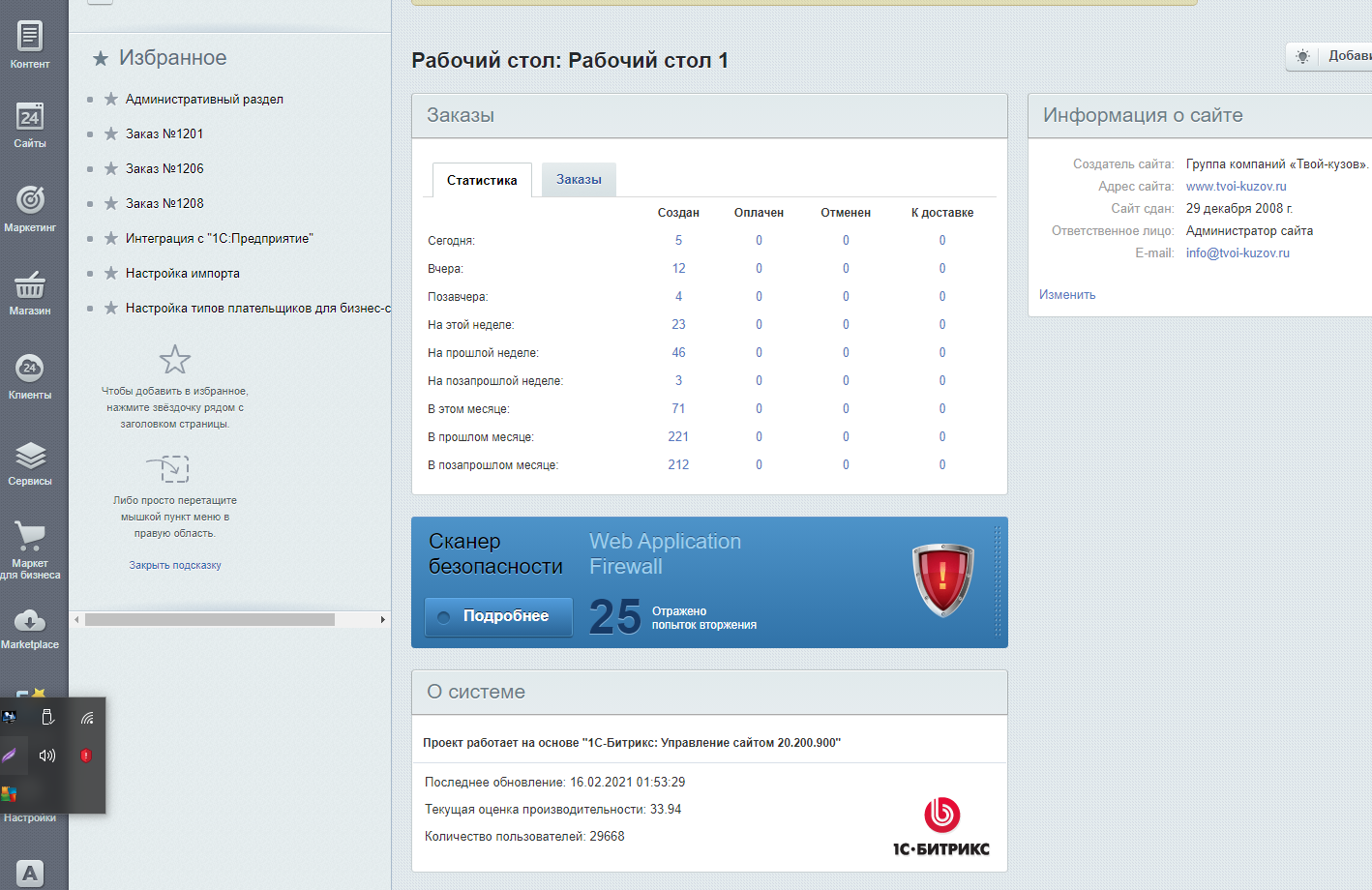Open the Контент section in the sidebar
1372x890 pixels.
coord(30,44)
